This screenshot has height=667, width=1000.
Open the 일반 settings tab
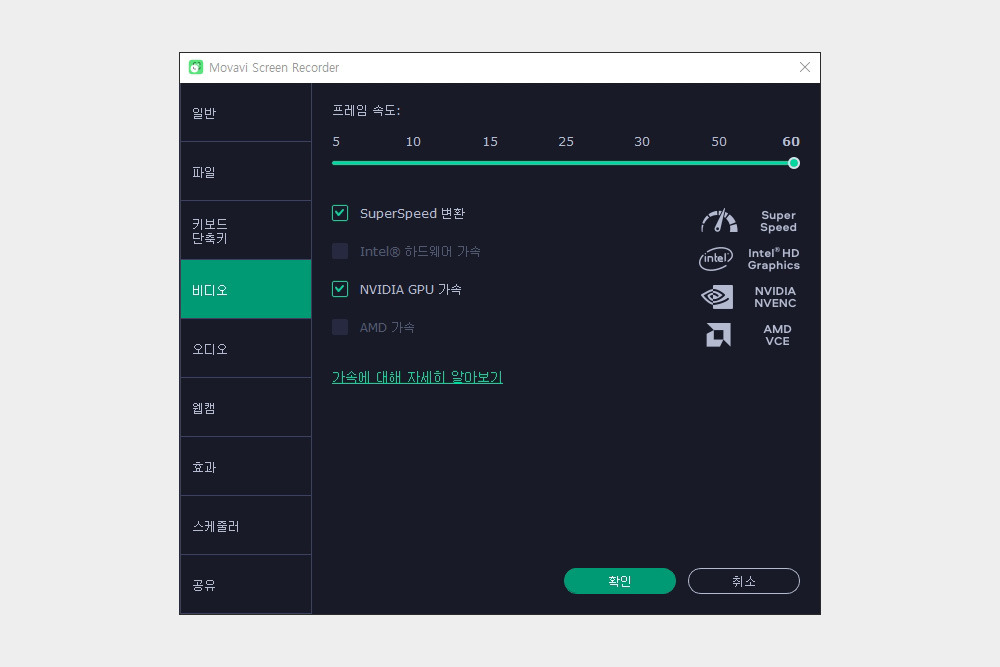[246, 113]
